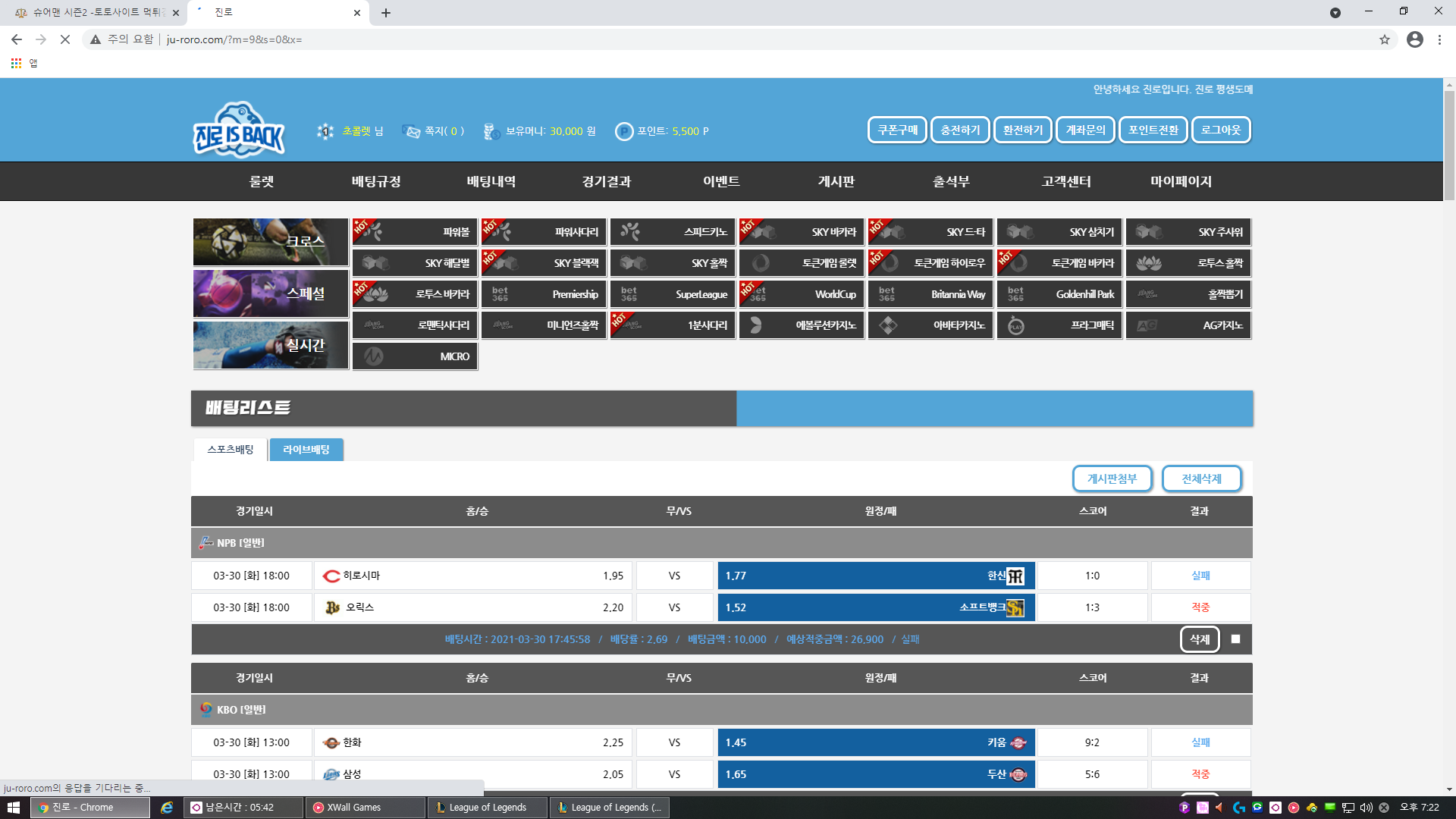Open the Chrome three-dot menu
Image resolution: width=1456 pixels, height=819 pixels.
(x=1439, y=39)
